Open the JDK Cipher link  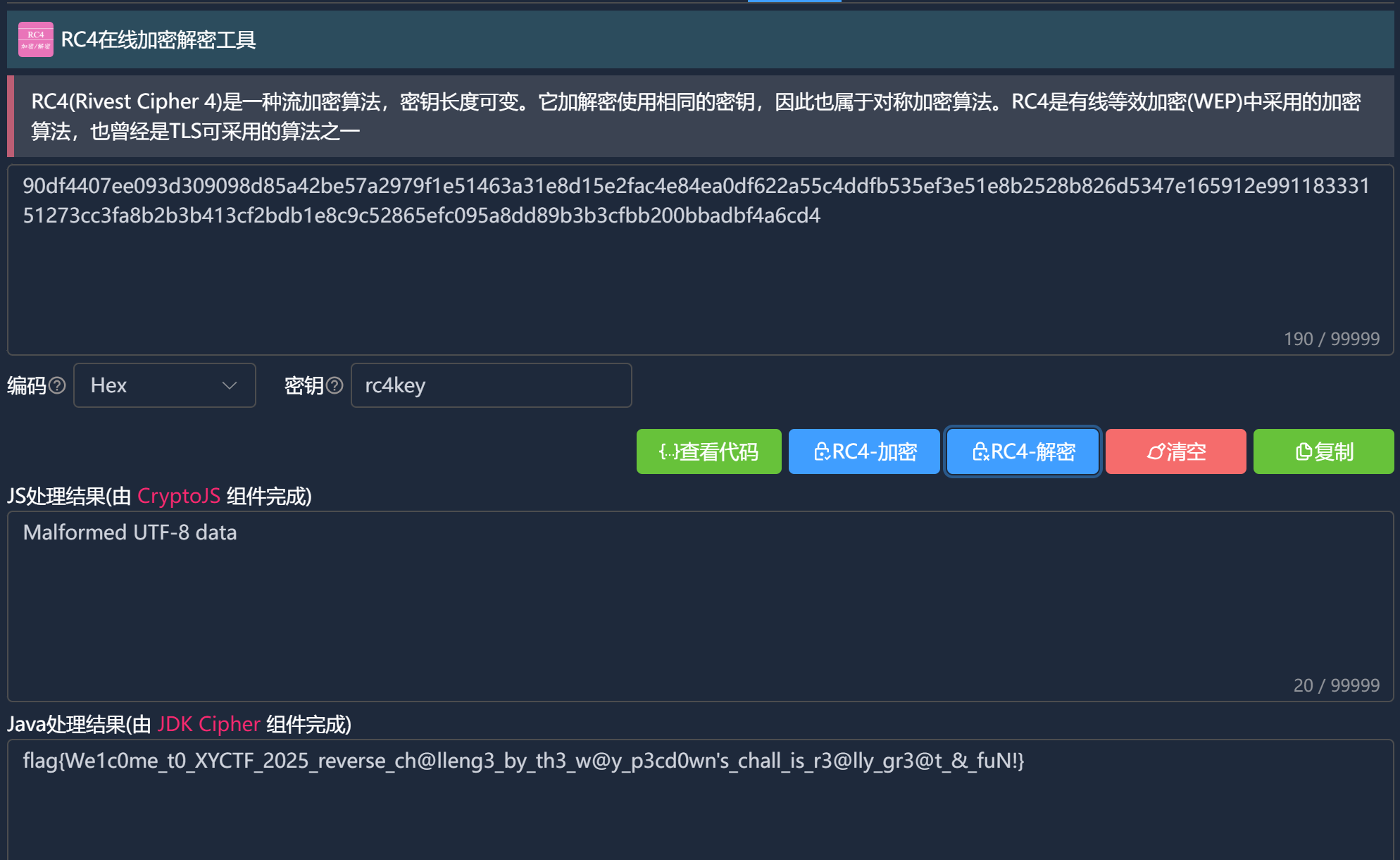(208, 724)
